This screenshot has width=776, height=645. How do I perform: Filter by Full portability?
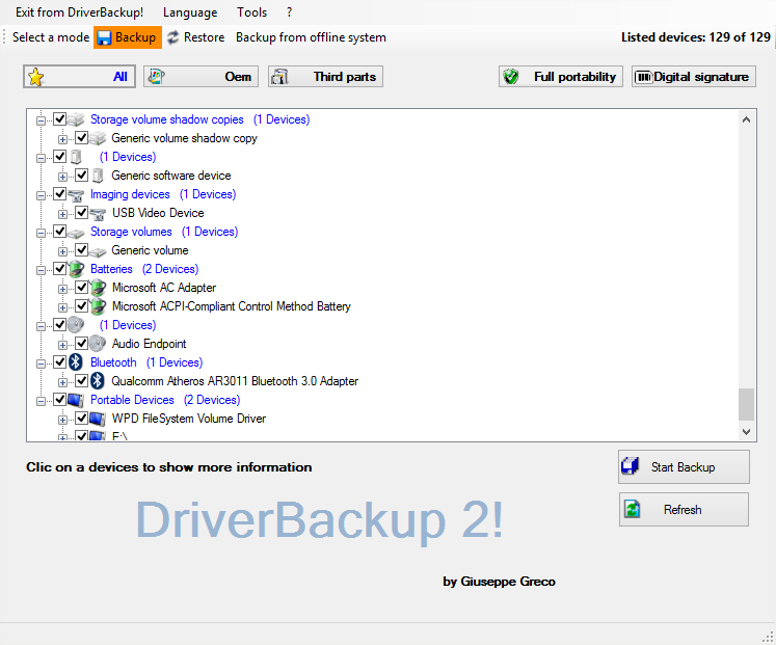click(x=560, y=77)
